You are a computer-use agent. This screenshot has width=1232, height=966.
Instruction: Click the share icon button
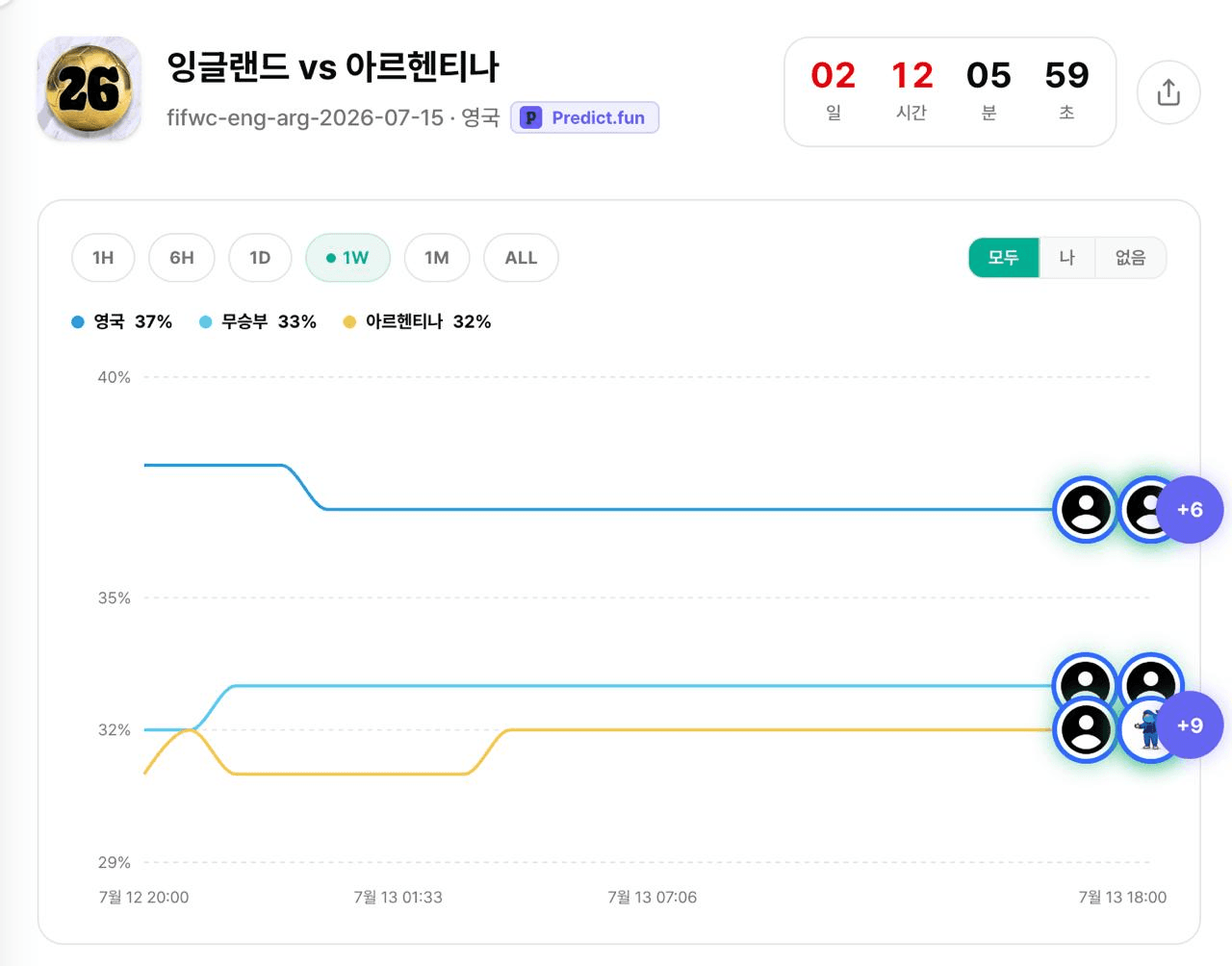click(1168, 92)
